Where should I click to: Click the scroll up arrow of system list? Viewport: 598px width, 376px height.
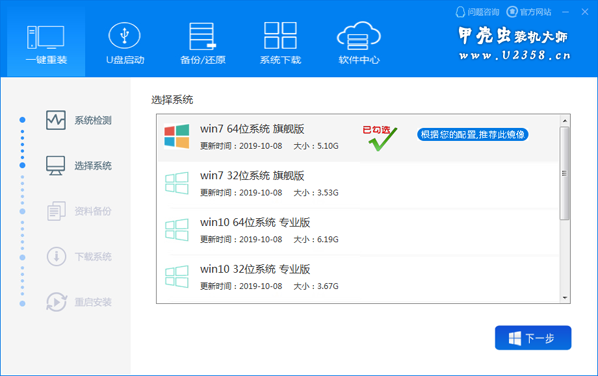(x=565, y=121)
